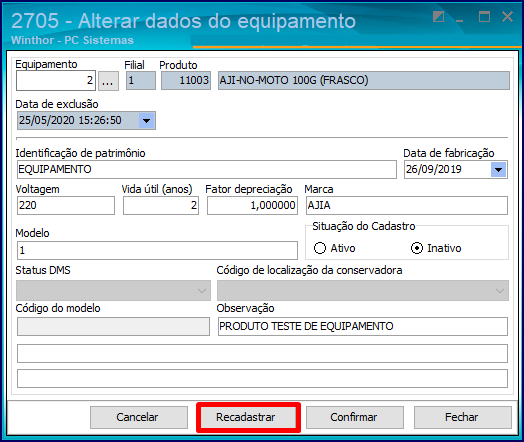The image size is (524, 442).
Task: Edit the Vida útil (anos) field
Action: click(161, 205)
